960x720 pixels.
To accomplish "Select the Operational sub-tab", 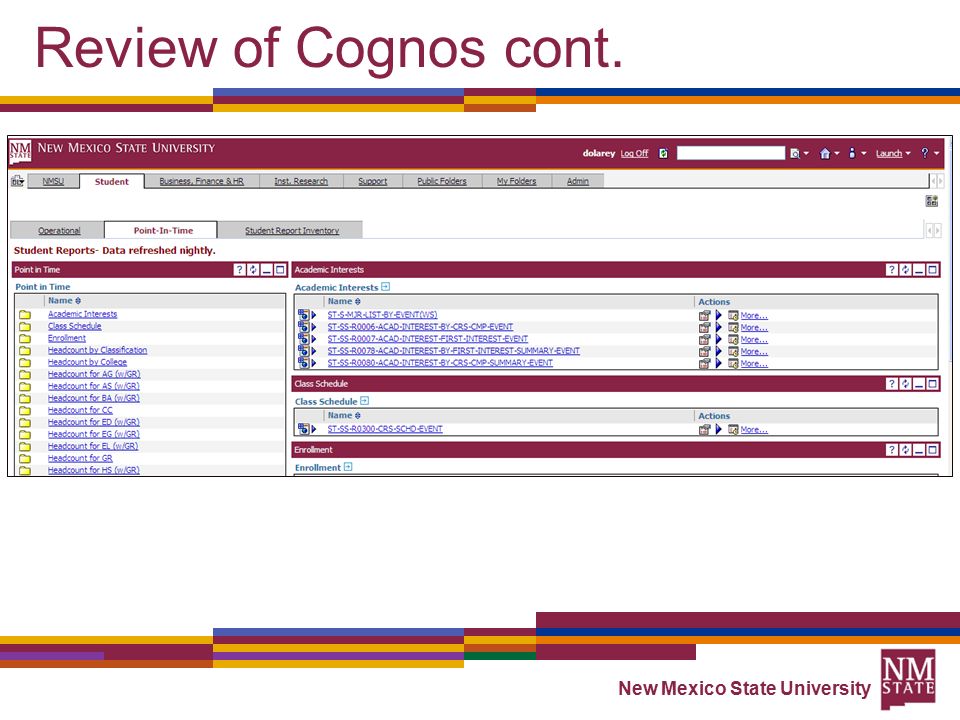I will click(59, 231).
